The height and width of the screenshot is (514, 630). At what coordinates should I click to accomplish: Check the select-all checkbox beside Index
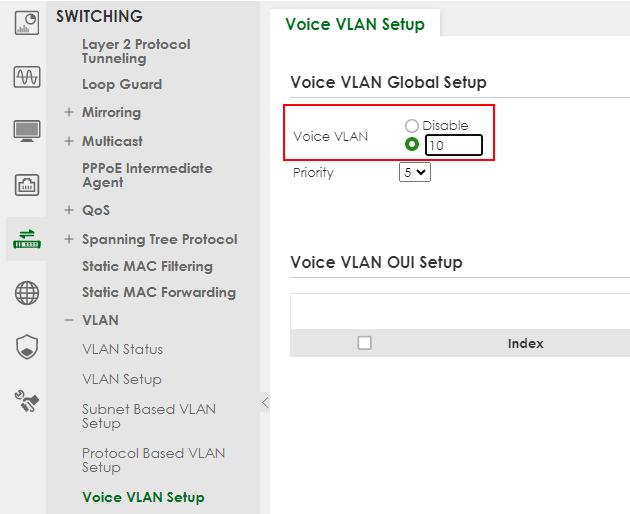pos(364,343)
